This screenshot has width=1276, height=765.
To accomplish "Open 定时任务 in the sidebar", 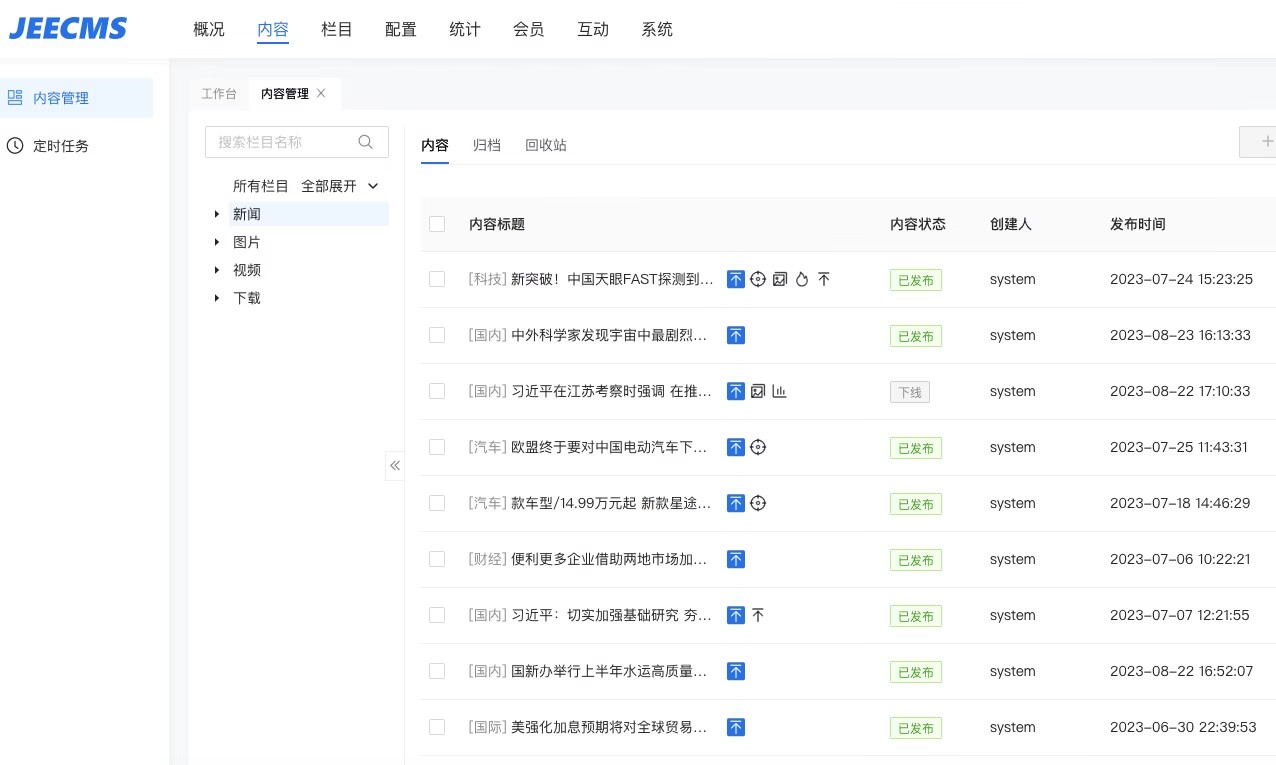I will [61, 146].
